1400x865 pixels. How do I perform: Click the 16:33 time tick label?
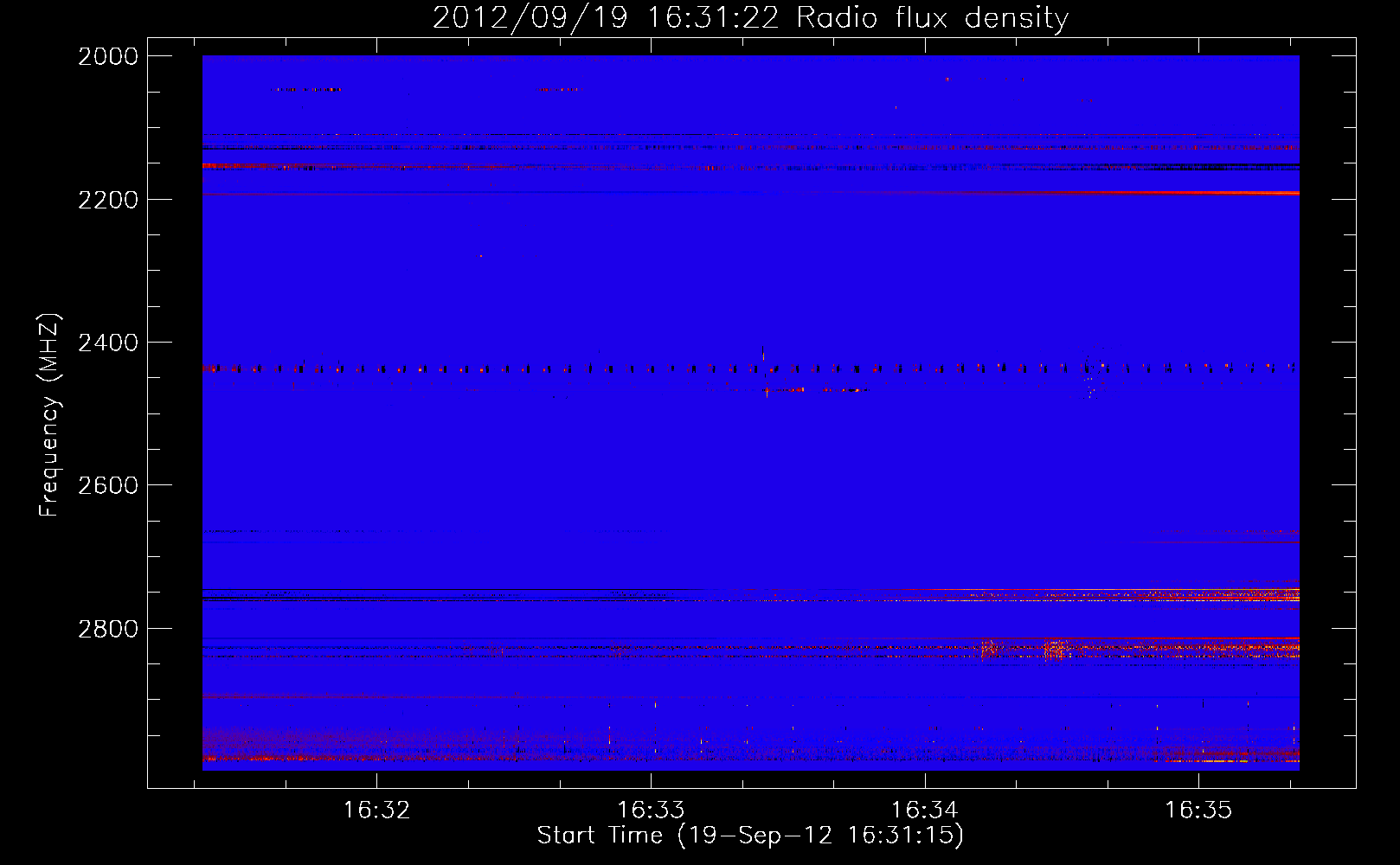pos(651,810)
